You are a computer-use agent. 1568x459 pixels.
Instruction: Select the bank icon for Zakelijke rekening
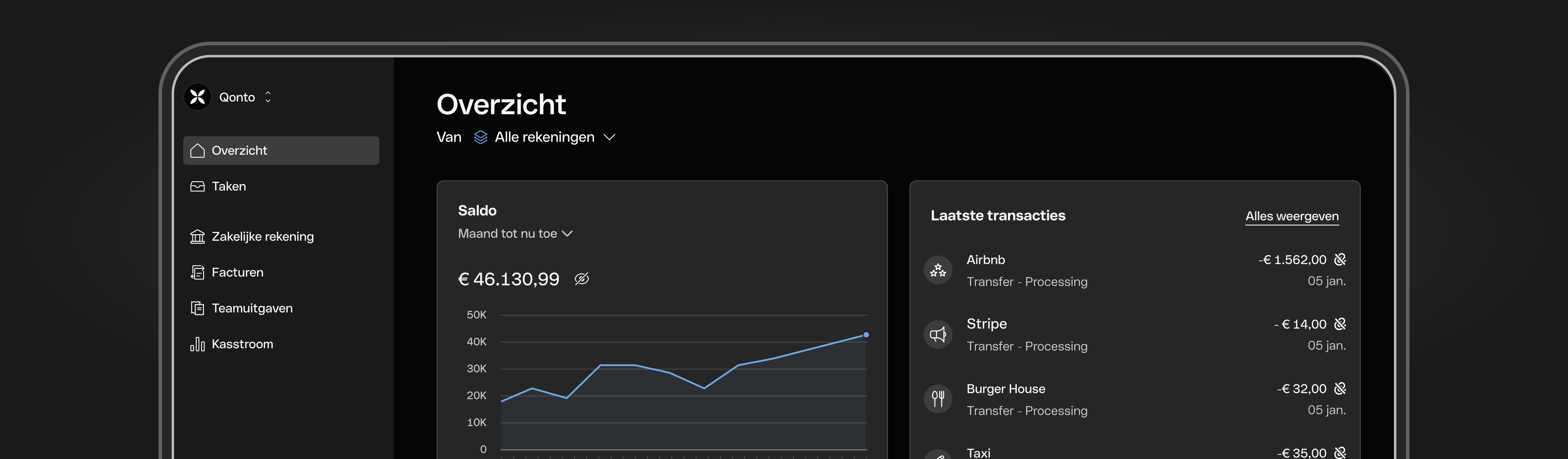197,236
